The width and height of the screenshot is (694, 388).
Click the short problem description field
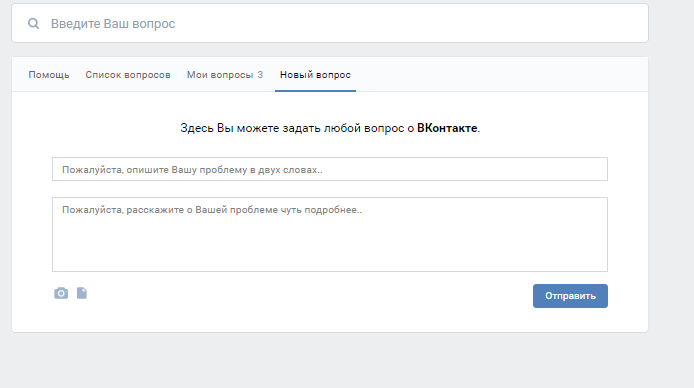pos(330,169)
